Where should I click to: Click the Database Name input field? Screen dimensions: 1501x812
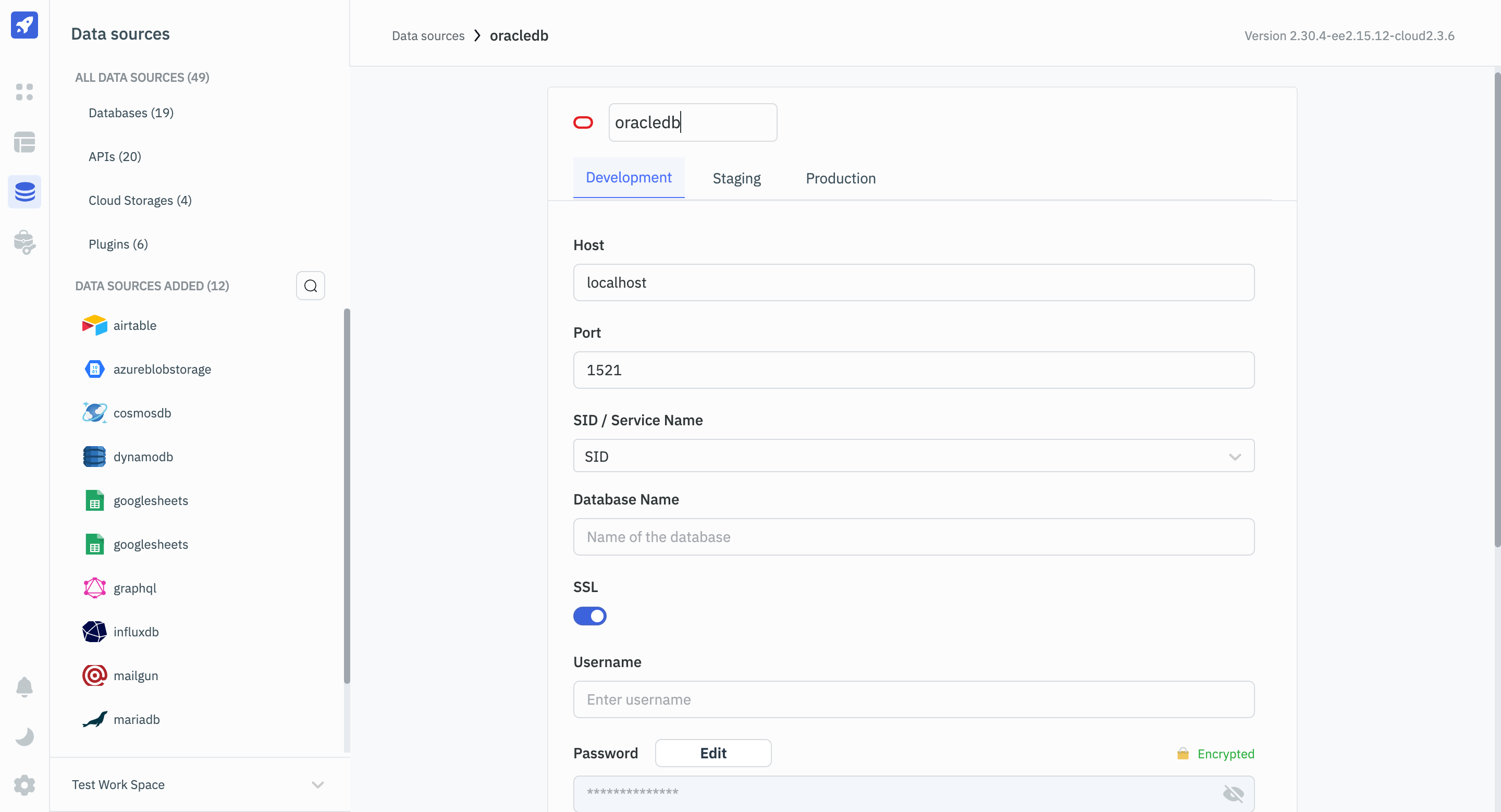913,537
